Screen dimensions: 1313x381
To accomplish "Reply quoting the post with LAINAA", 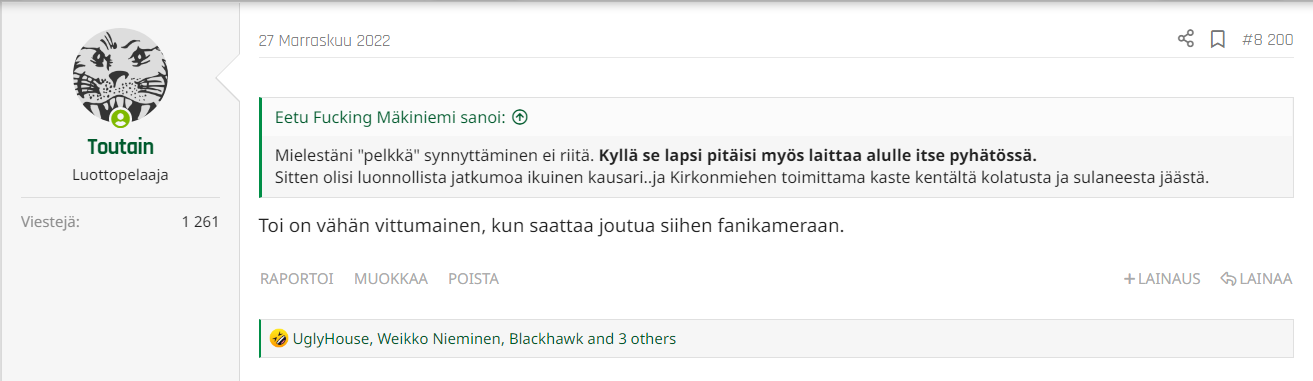I will (x=1257, y=279).
